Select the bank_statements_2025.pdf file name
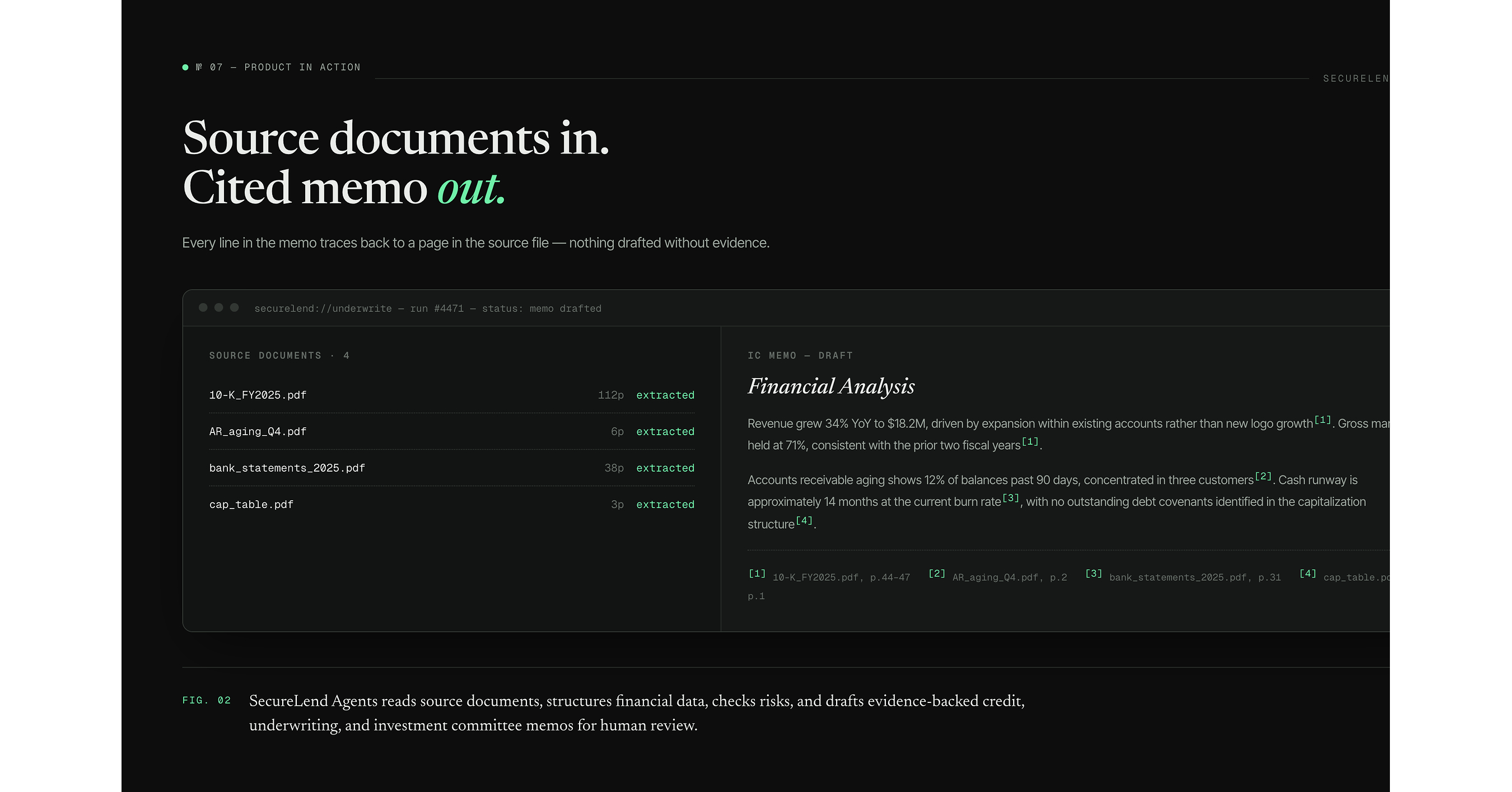This screenshot has width=1512, height=792. pyautogui.click(x=287, y=468)
